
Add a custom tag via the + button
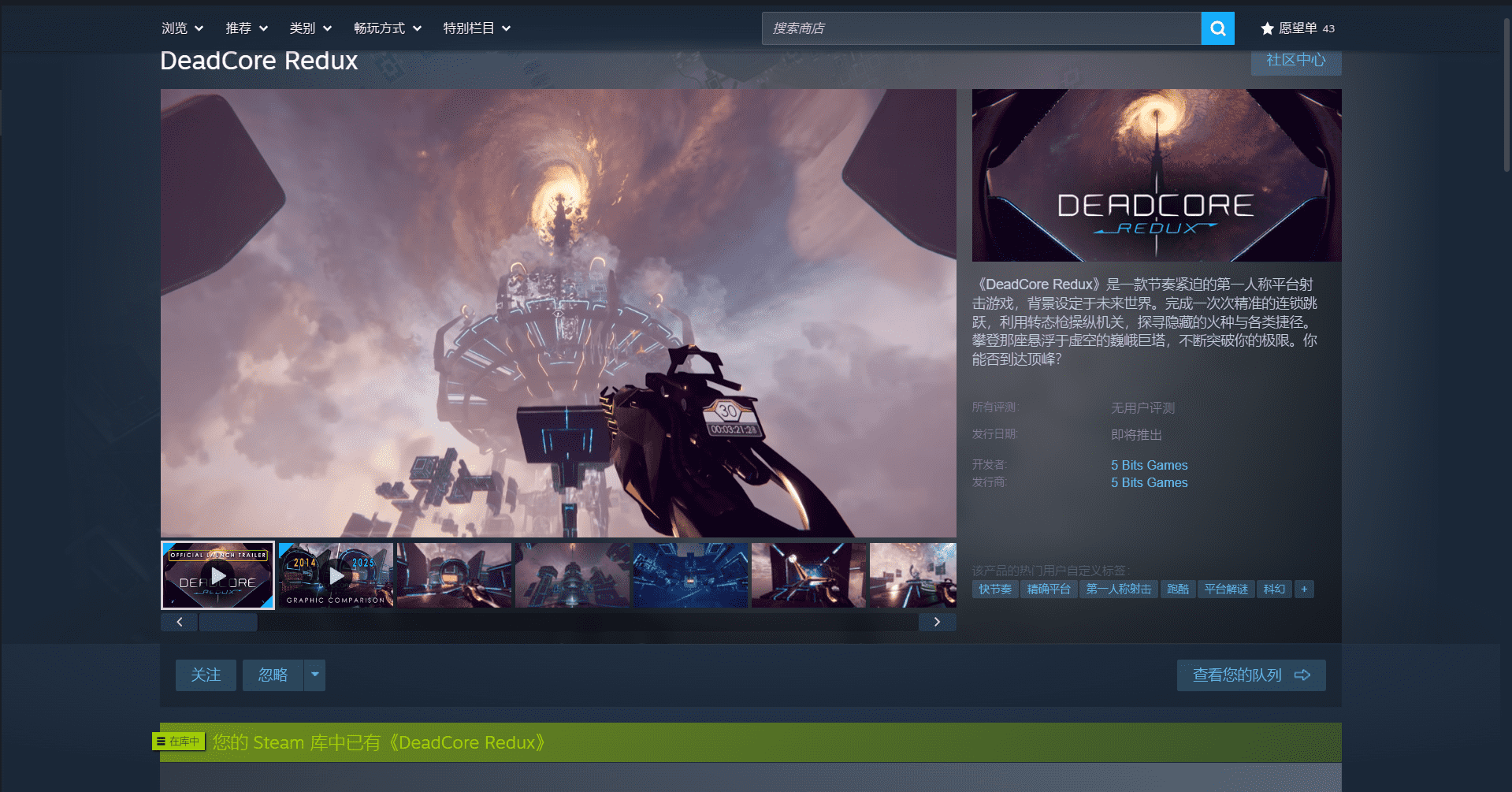[1304, 589]
